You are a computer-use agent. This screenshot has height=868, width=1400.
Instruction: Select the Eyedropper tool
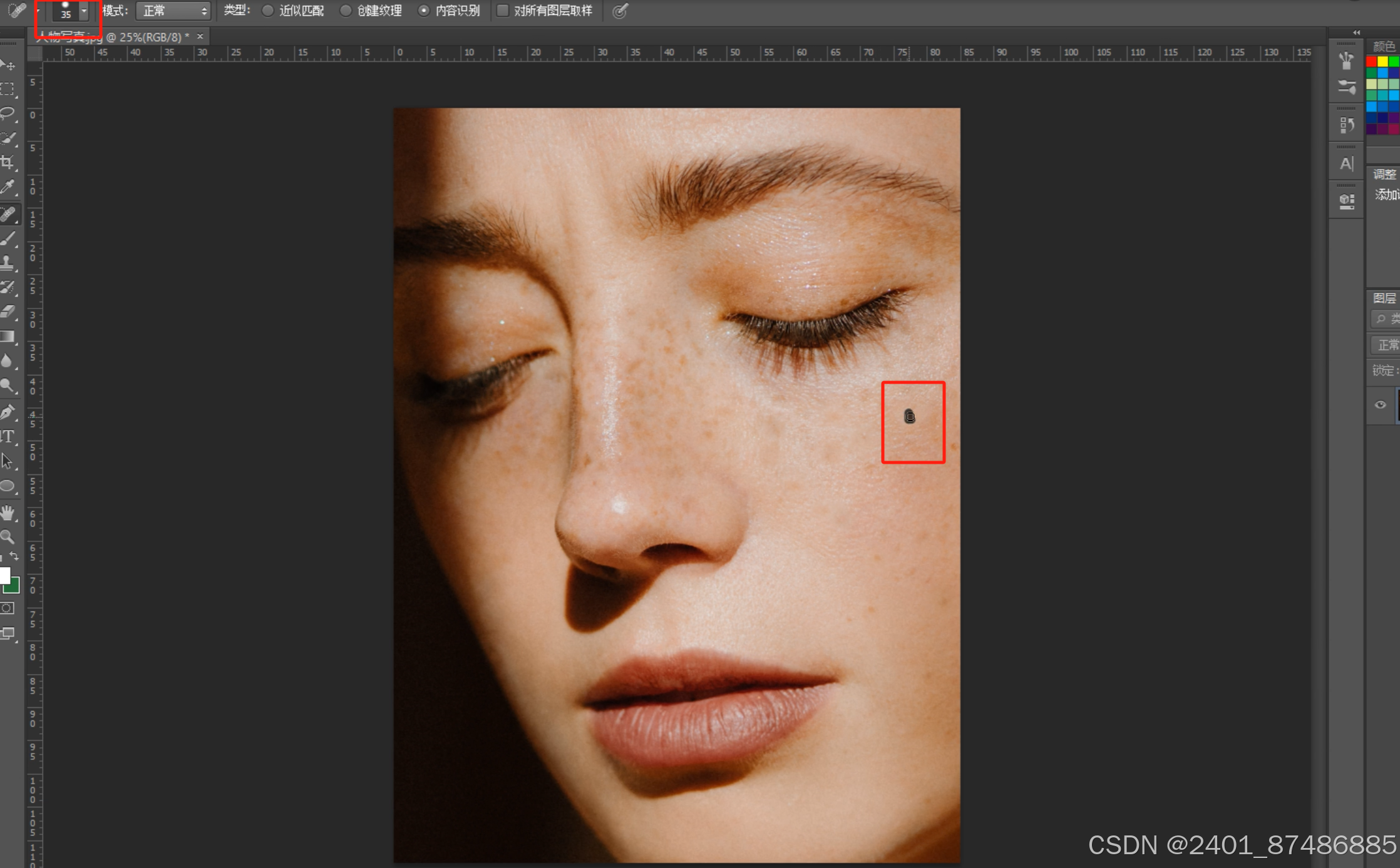tap(8, 187)
